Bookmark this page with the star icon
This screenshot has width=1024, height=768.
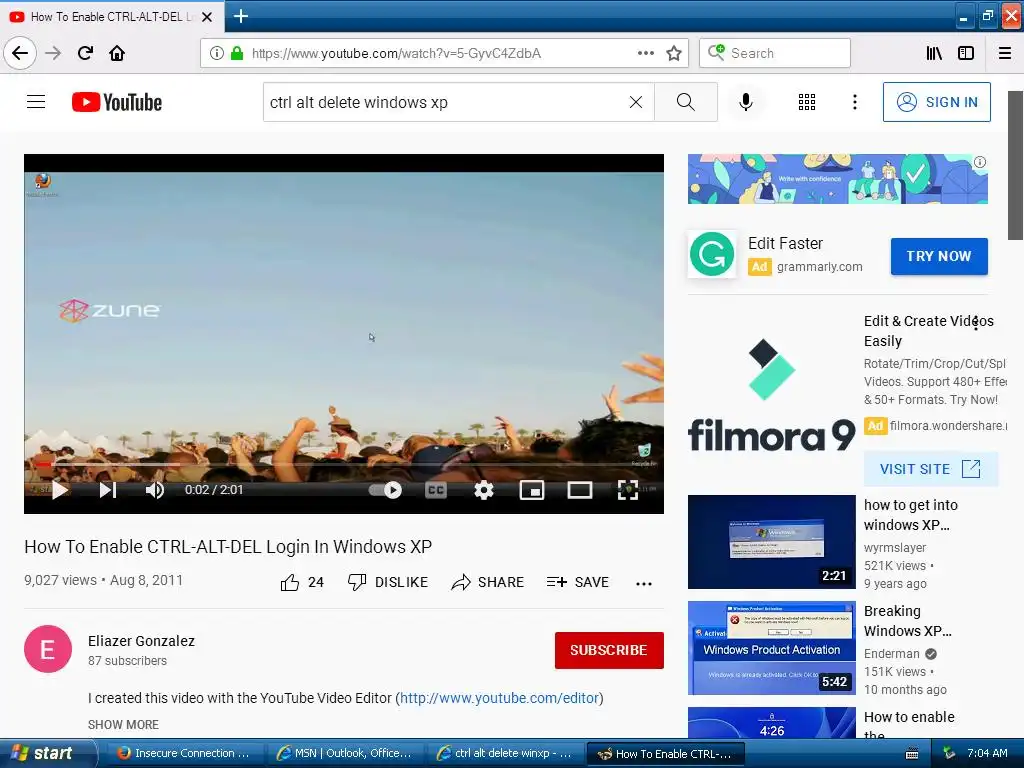tap(674, 53)
